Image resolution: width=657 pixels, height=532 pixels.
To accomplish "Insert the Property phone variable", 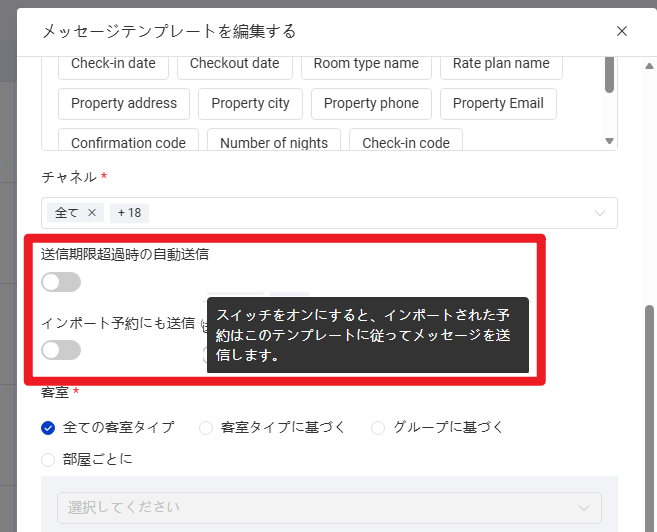I will (x=371, y=103).
